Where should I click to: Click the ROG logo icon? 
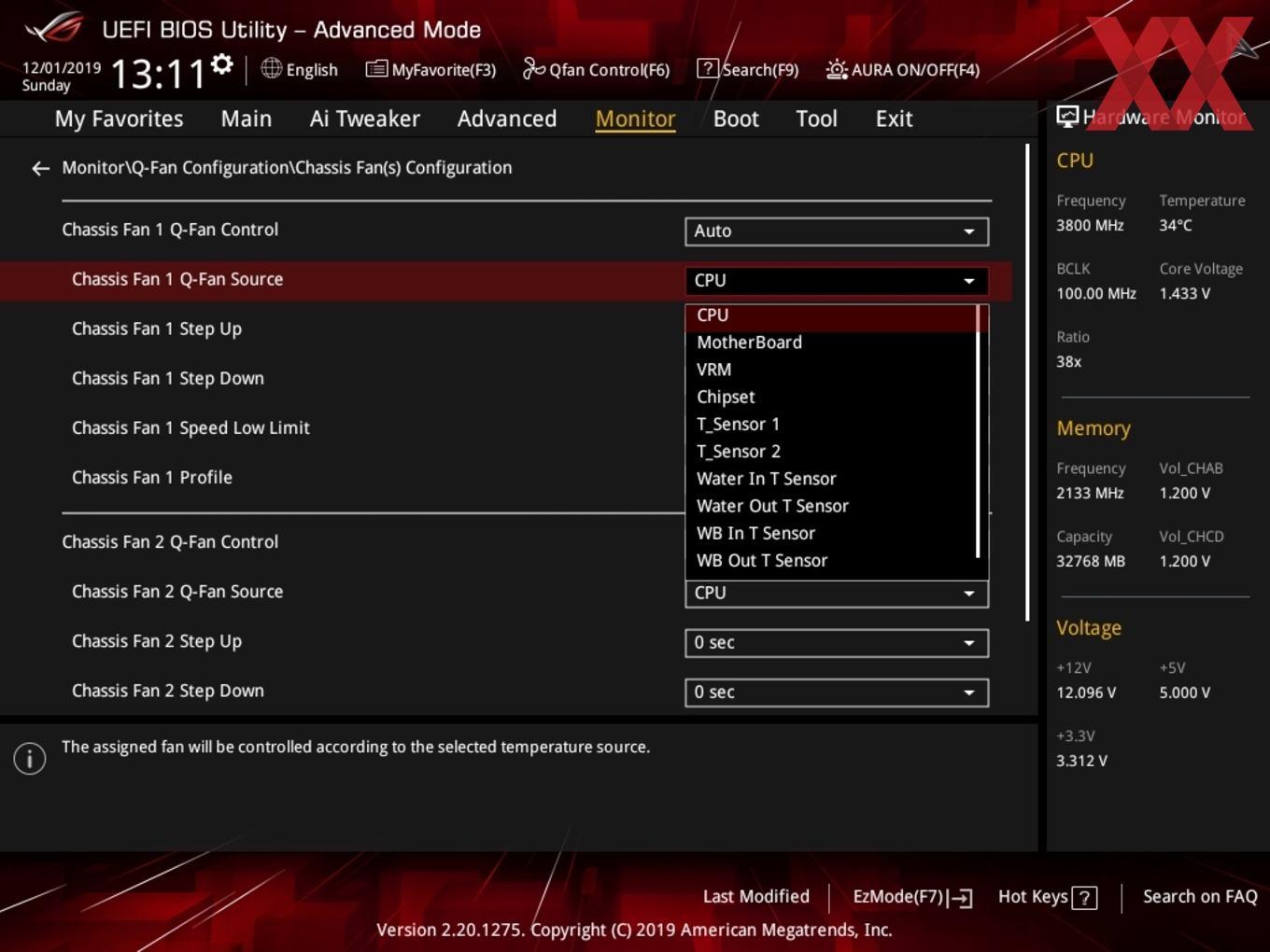[x=54, y=28]
